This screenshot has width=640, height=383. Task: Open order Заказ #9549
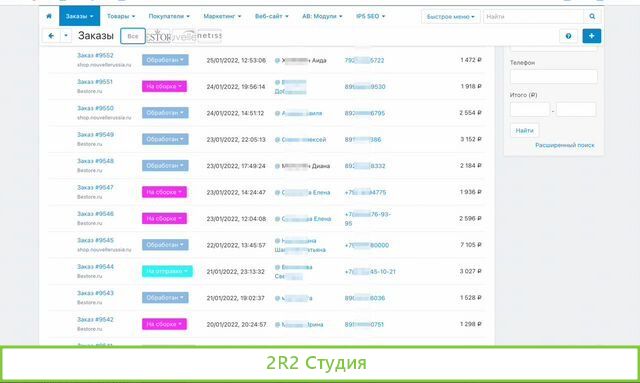pos(95,134)
